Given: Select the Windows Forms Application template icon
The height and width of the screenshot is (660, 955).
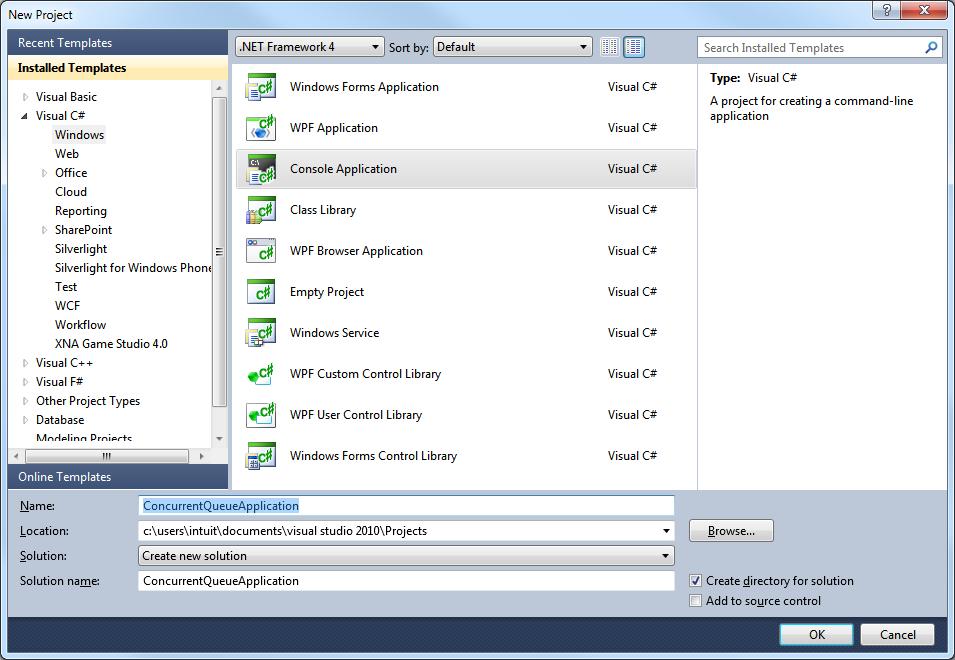Looking at the screenshot, I should point(261,87).
